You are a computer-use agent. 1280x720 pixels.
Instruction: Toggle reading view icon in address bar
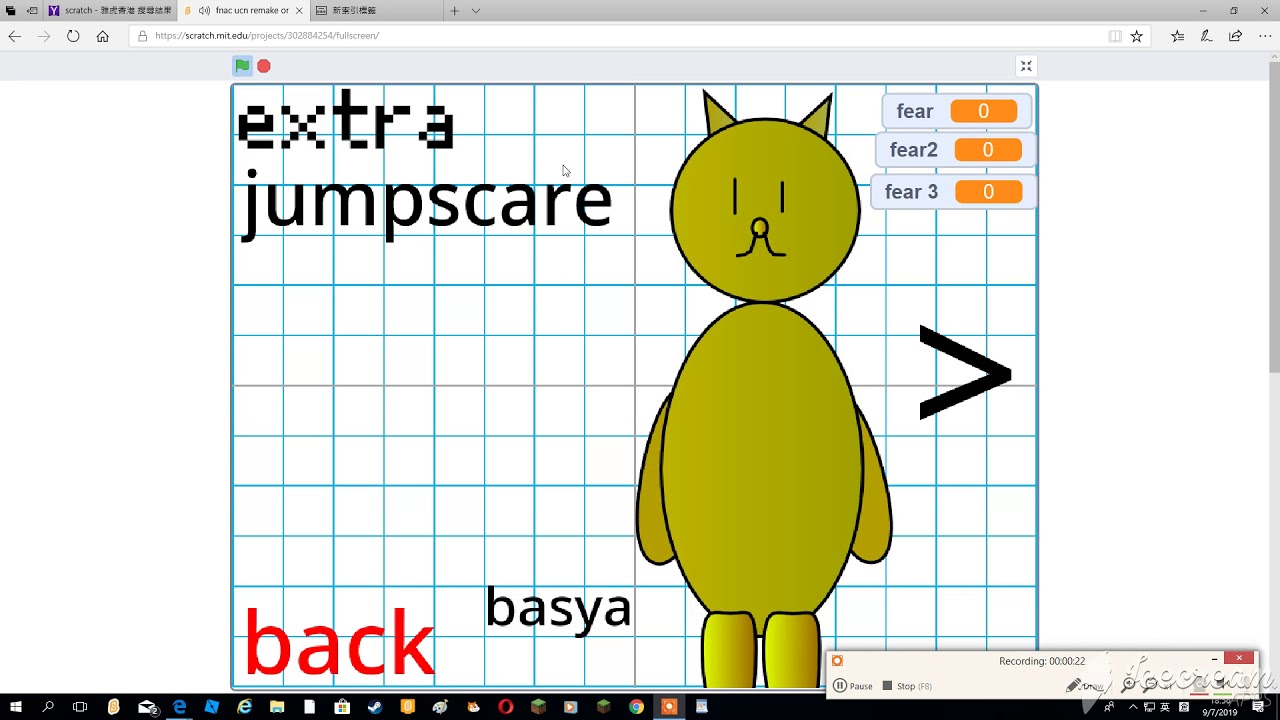(x=1115, y=36)
